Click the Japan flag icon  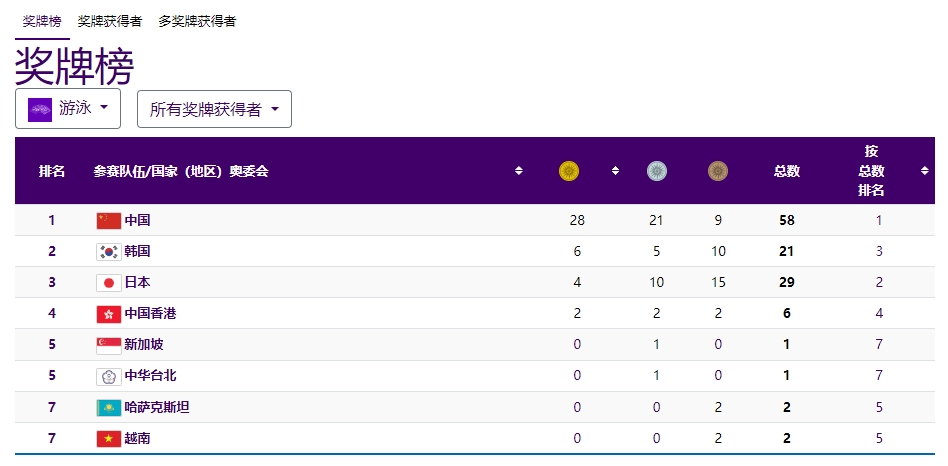pyautogui.click(x=108, y=282)
